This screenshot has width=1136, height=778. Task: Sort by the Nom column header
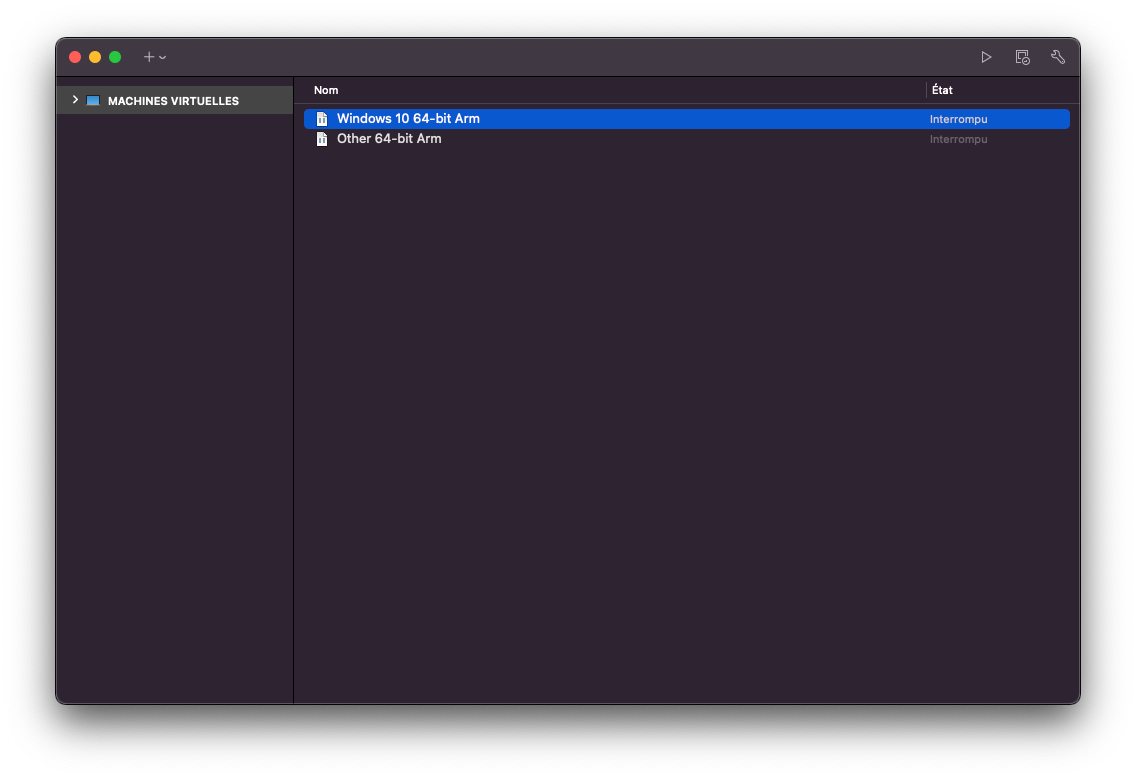326,90
